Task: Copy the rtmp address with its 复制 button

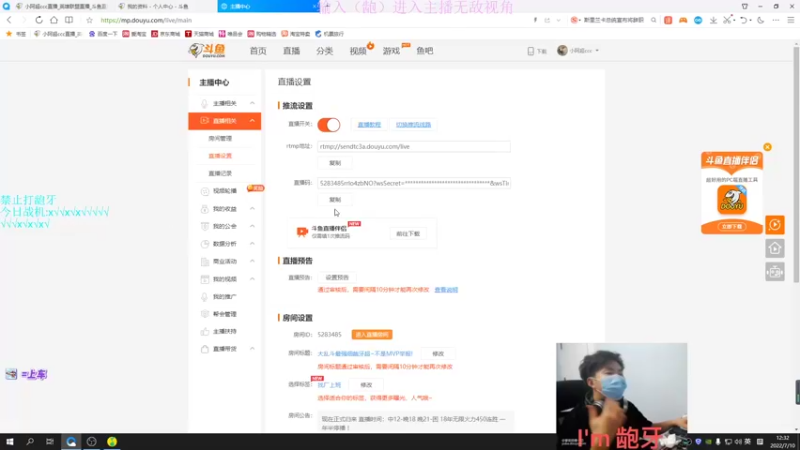Action: click(335, 163)
